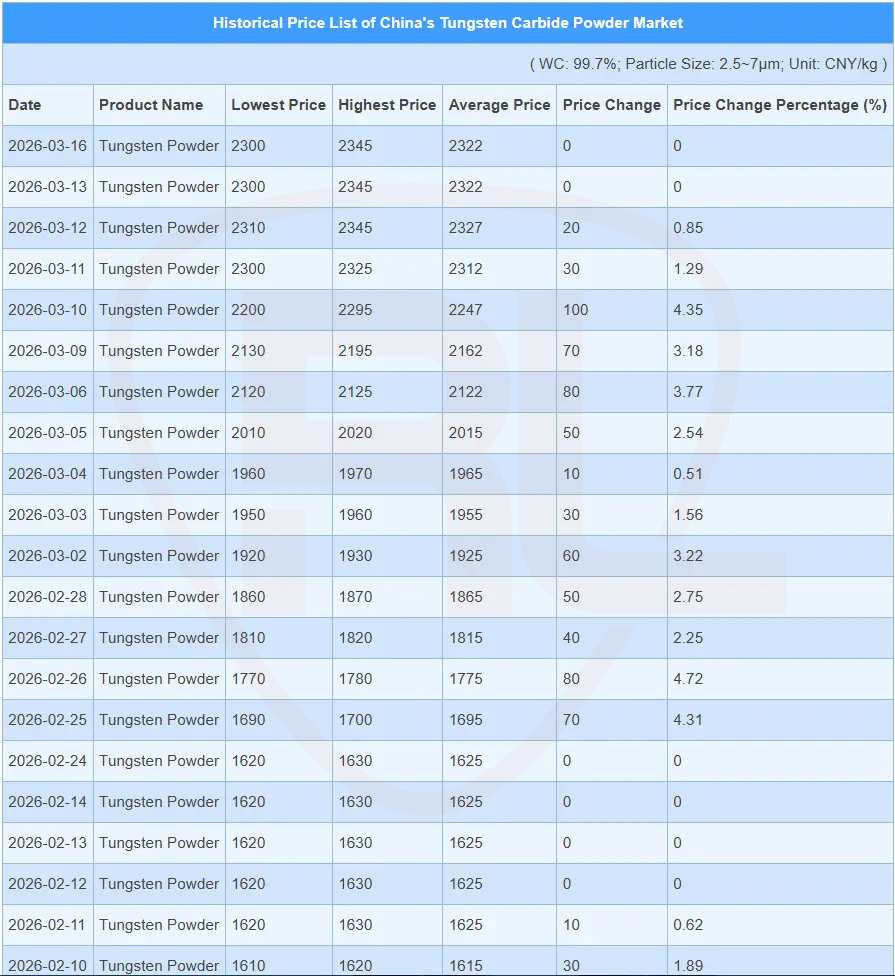Click the percentage value 3.77

(x=688, y=392)
